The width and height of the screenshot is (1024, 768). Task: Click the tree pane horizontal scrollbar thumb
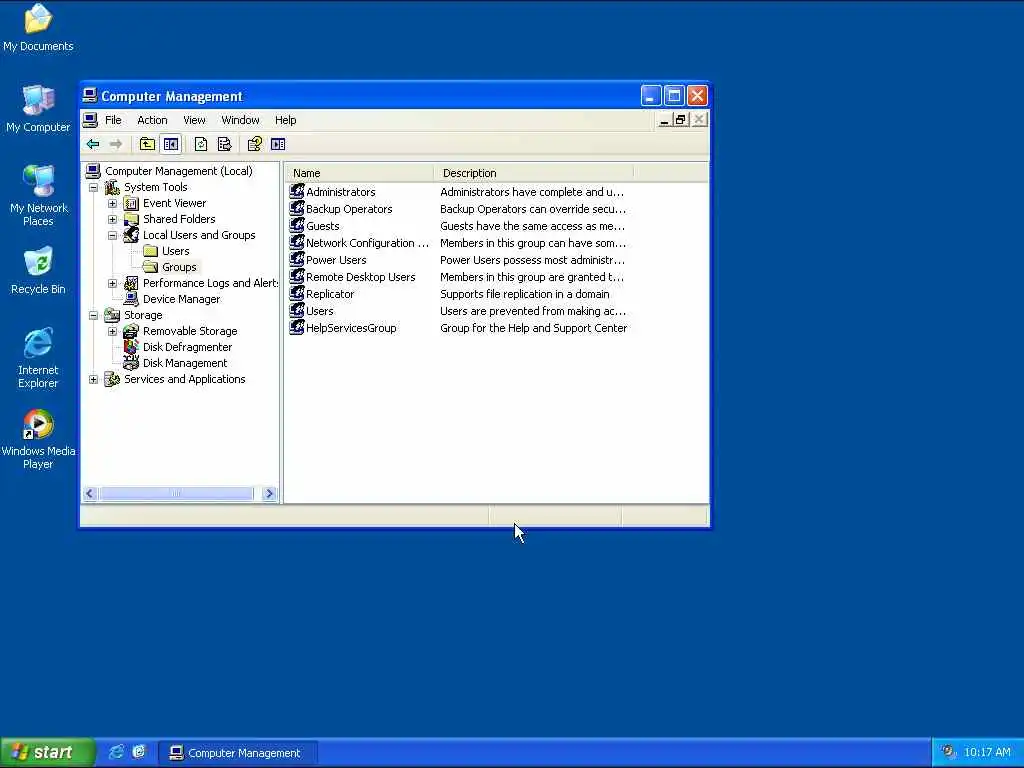(x=176, y=494)
